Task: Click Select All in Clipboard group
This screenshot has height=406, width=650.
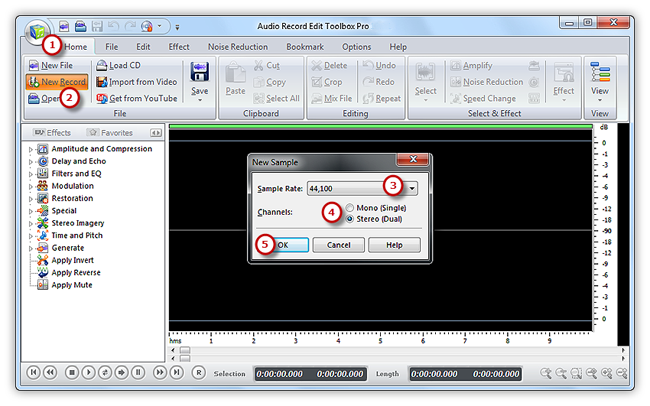Action: (276, 99)
